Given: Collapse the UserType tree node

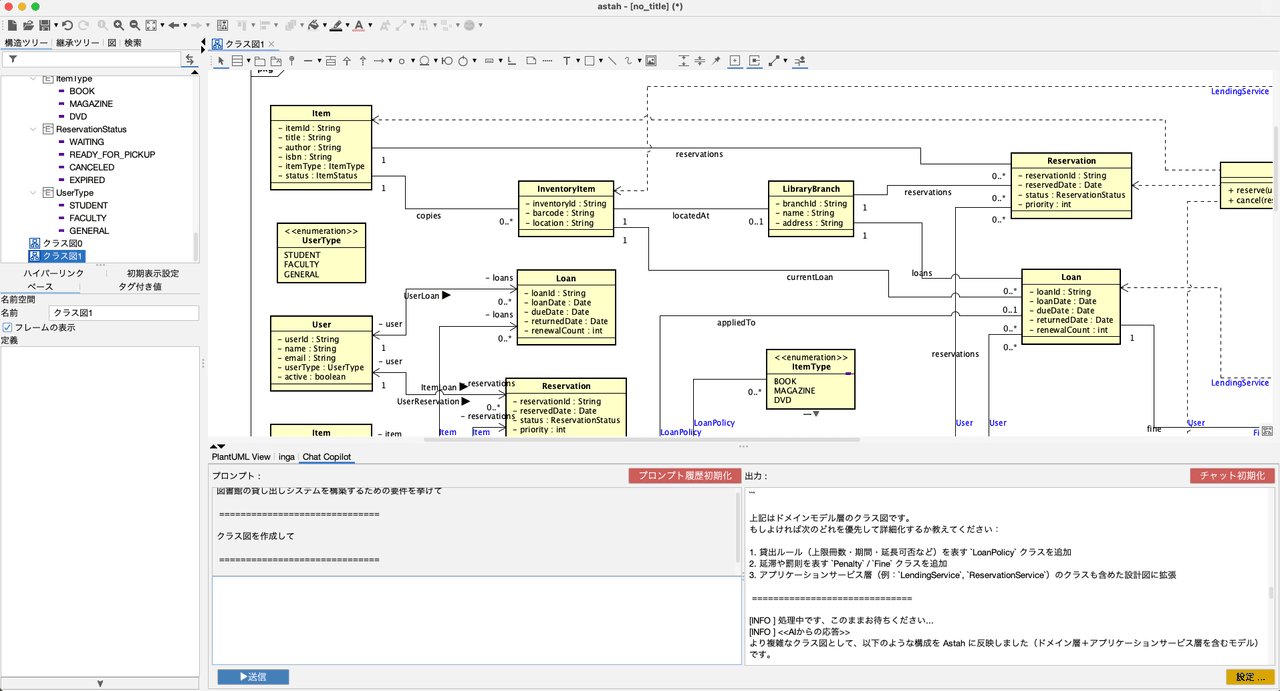Looking at the screenshot, I should tap(34, 192).
